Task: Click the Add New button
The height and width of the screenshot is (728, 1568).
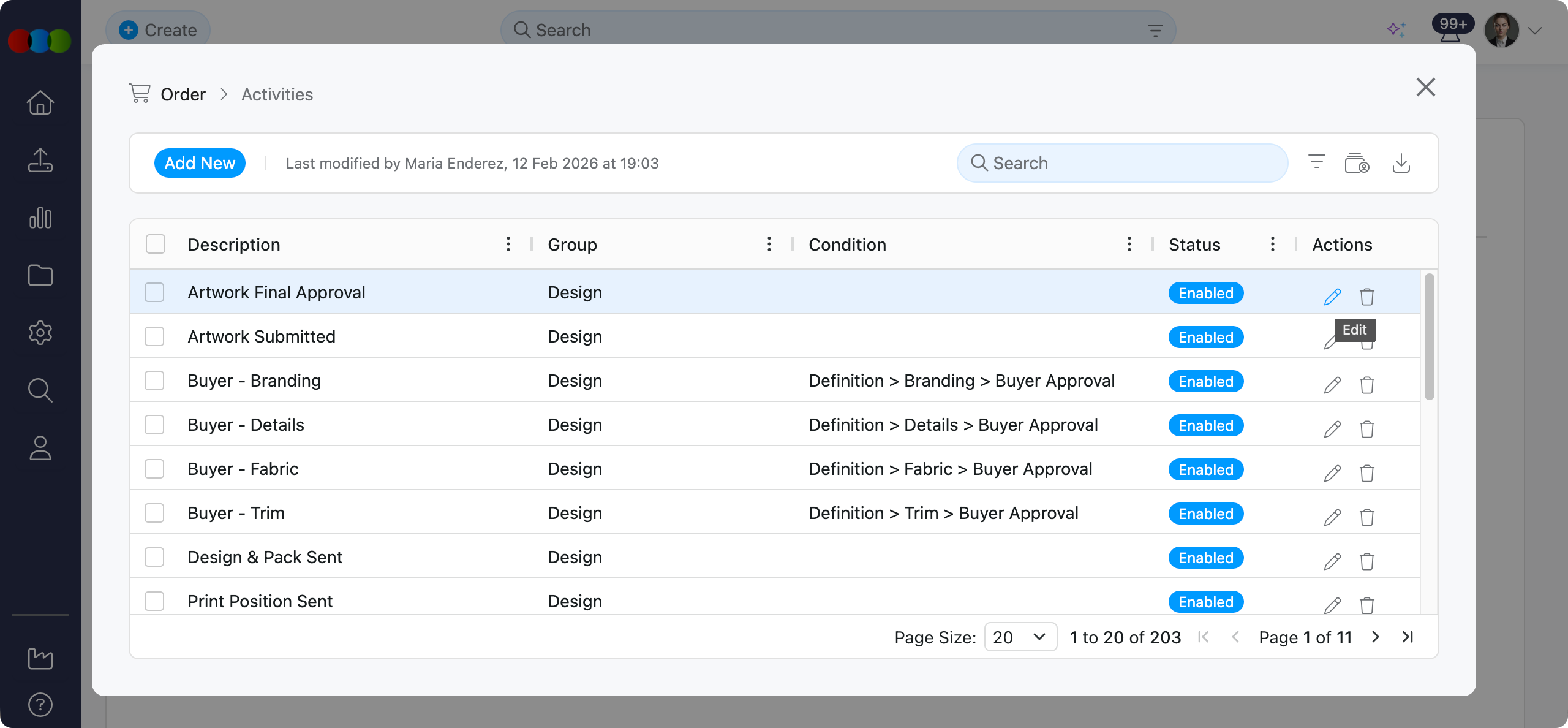Action: point(200,163)
